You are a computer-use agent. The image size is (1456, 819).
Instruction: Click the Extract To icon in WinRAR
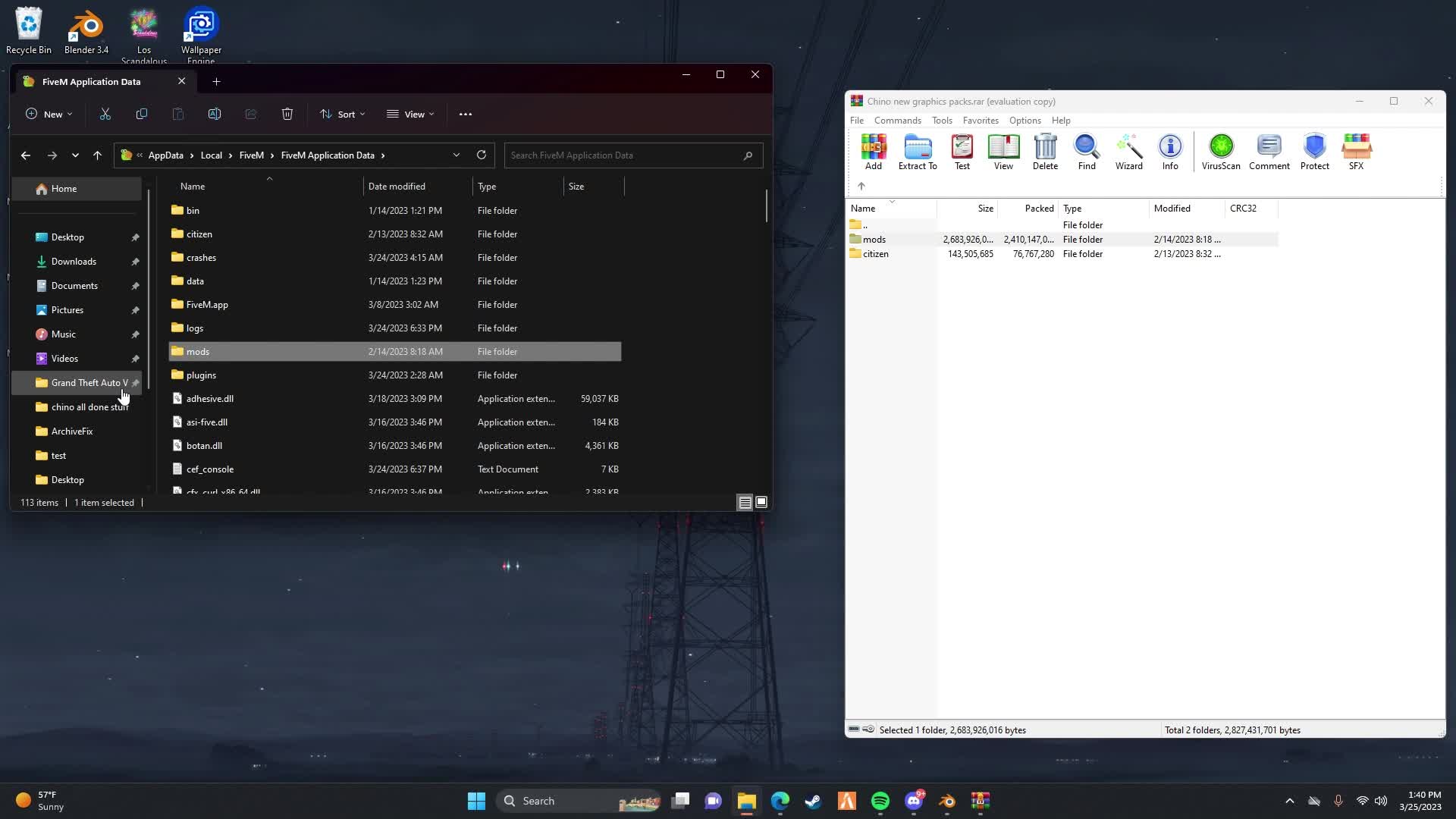(x=917, y=151)
